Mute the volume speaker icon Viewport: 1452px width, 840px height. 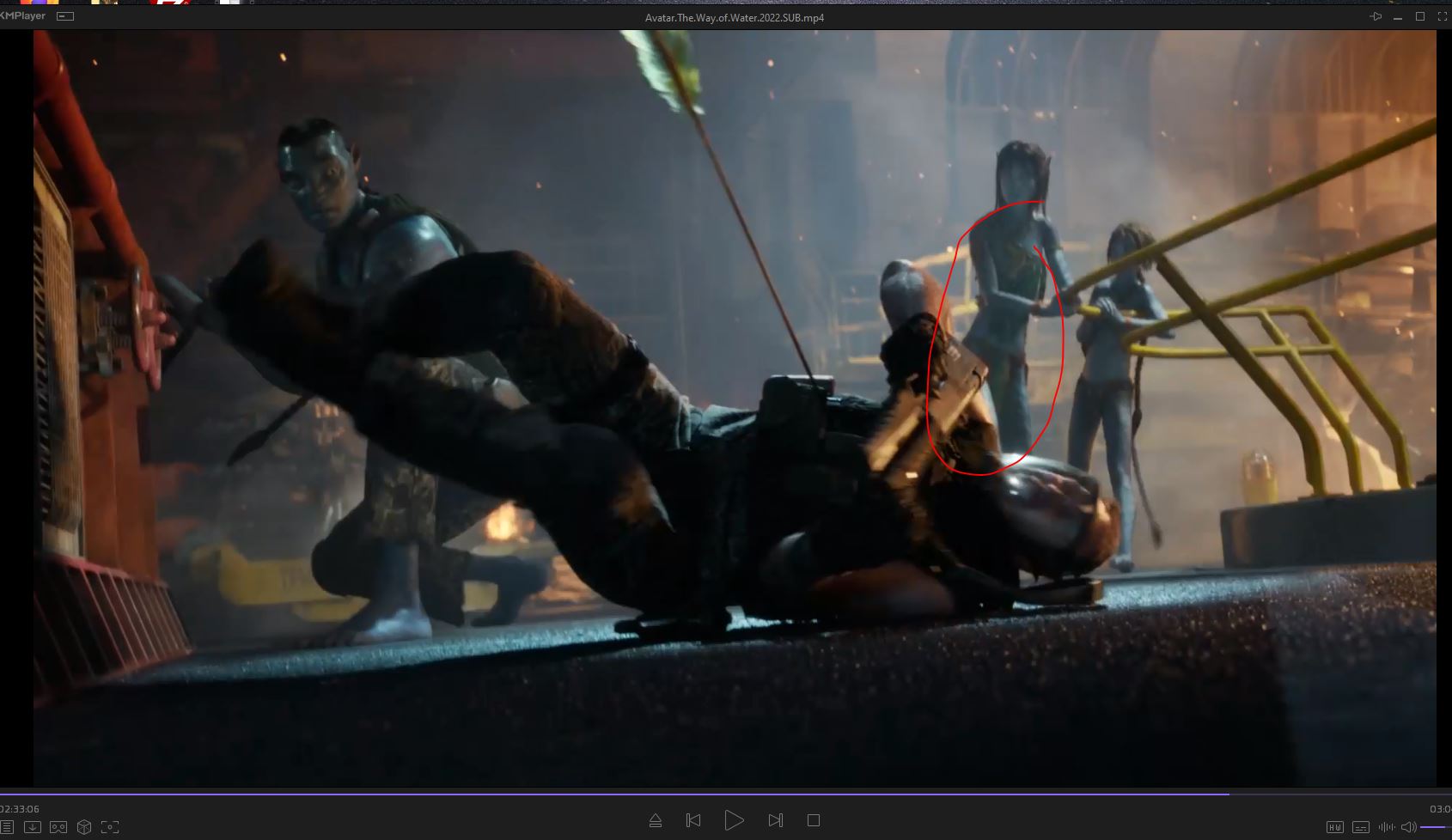click(x=1408, y=827)
